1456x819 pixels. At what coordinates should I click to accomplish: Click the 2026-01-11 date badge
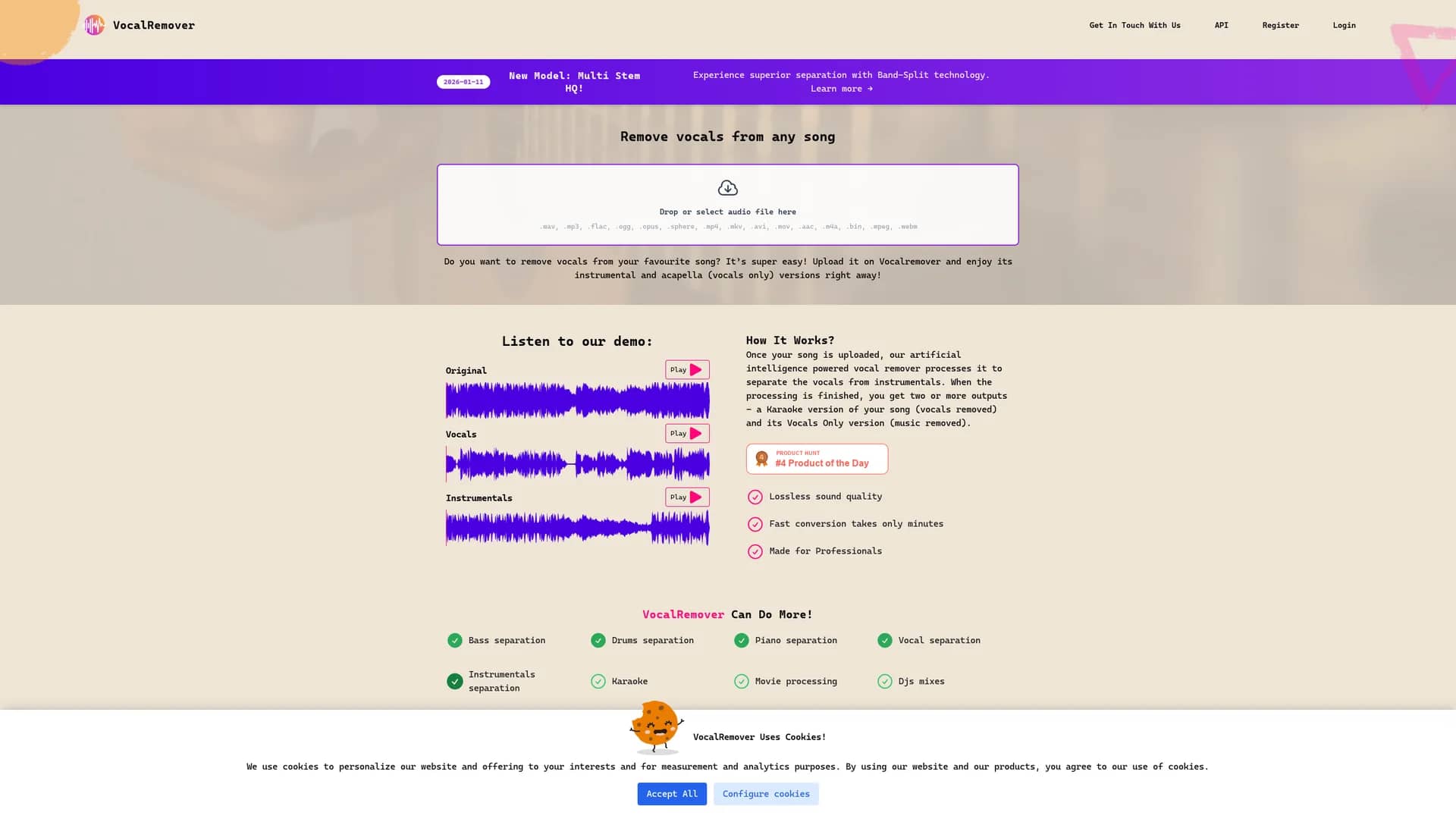(x=463, y=82)
